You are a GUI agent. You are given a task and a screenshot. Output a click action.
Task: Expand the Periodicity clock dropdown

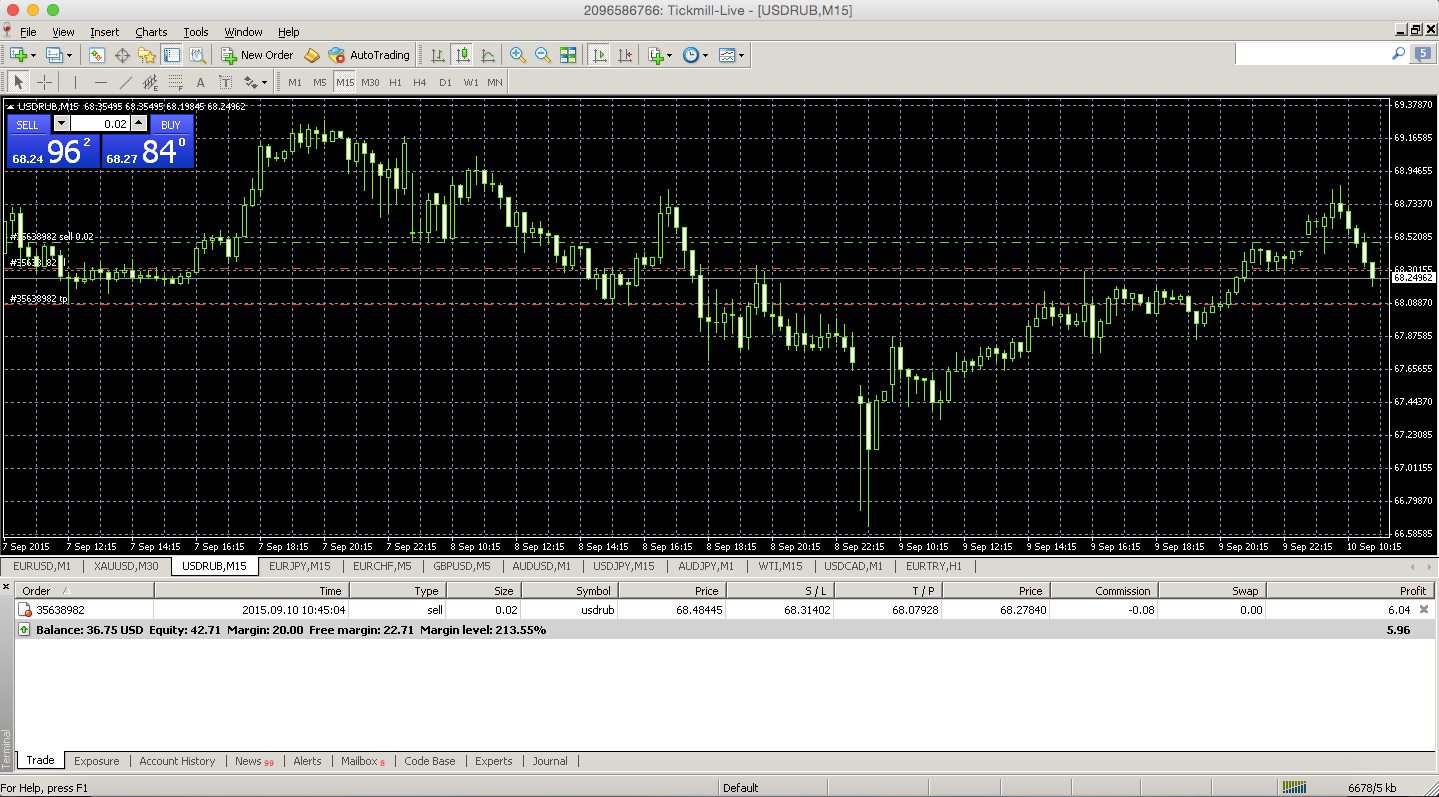pos(705,56)
